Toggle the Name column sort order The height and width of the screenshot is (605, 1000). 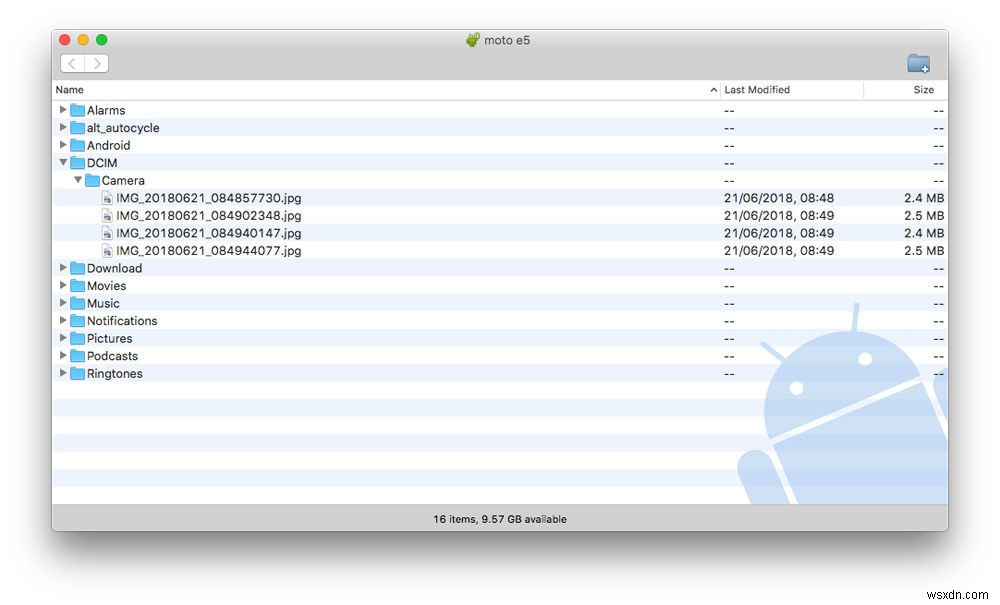(x=70, y=89)
